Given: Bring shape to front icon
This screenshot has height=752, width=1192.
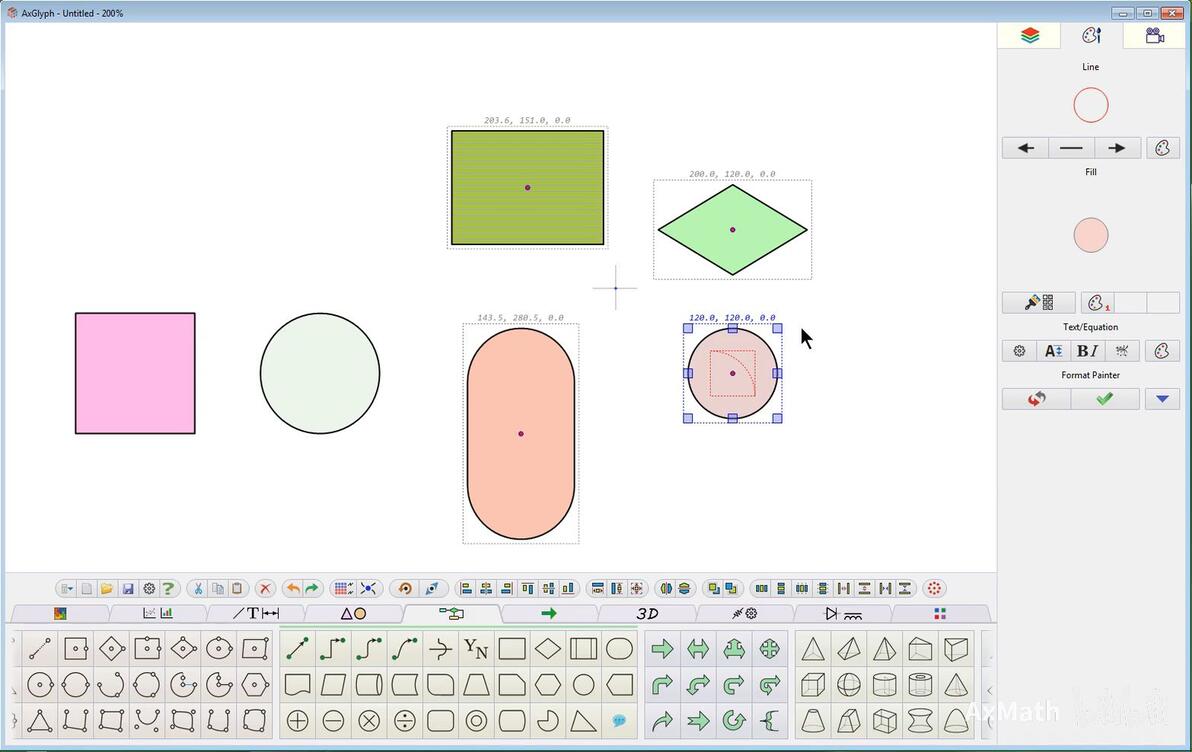Looking at the screenshot, I should (713, 589).
